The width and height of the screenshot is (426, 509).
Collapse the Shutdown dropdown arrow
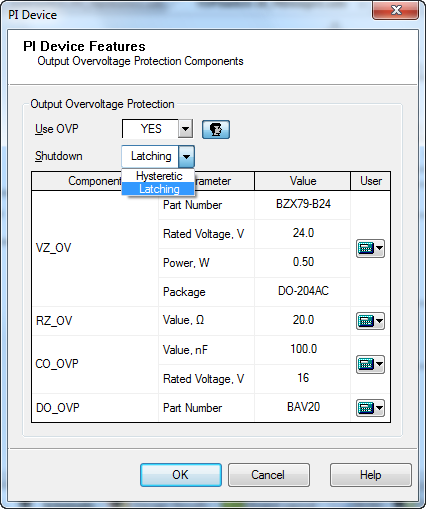[186, 156]
